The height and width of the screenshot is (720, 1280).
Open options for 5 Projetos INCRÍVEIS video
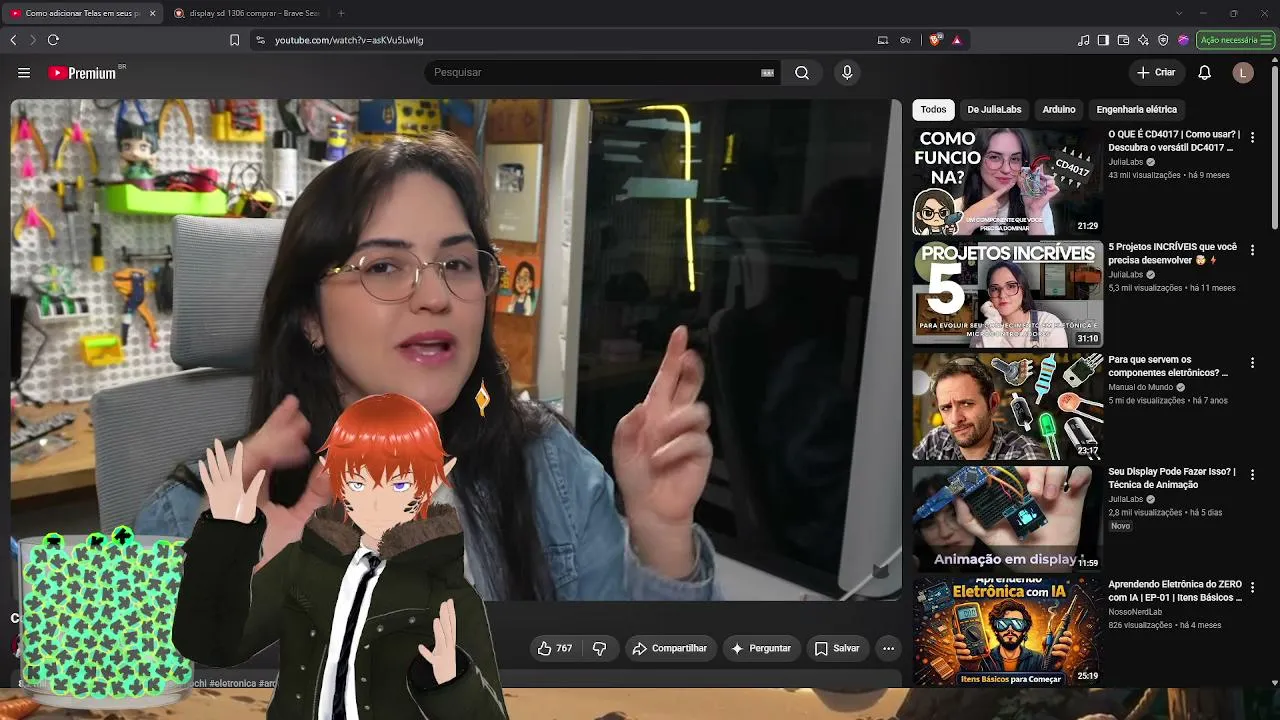(x=1252, y=250)
